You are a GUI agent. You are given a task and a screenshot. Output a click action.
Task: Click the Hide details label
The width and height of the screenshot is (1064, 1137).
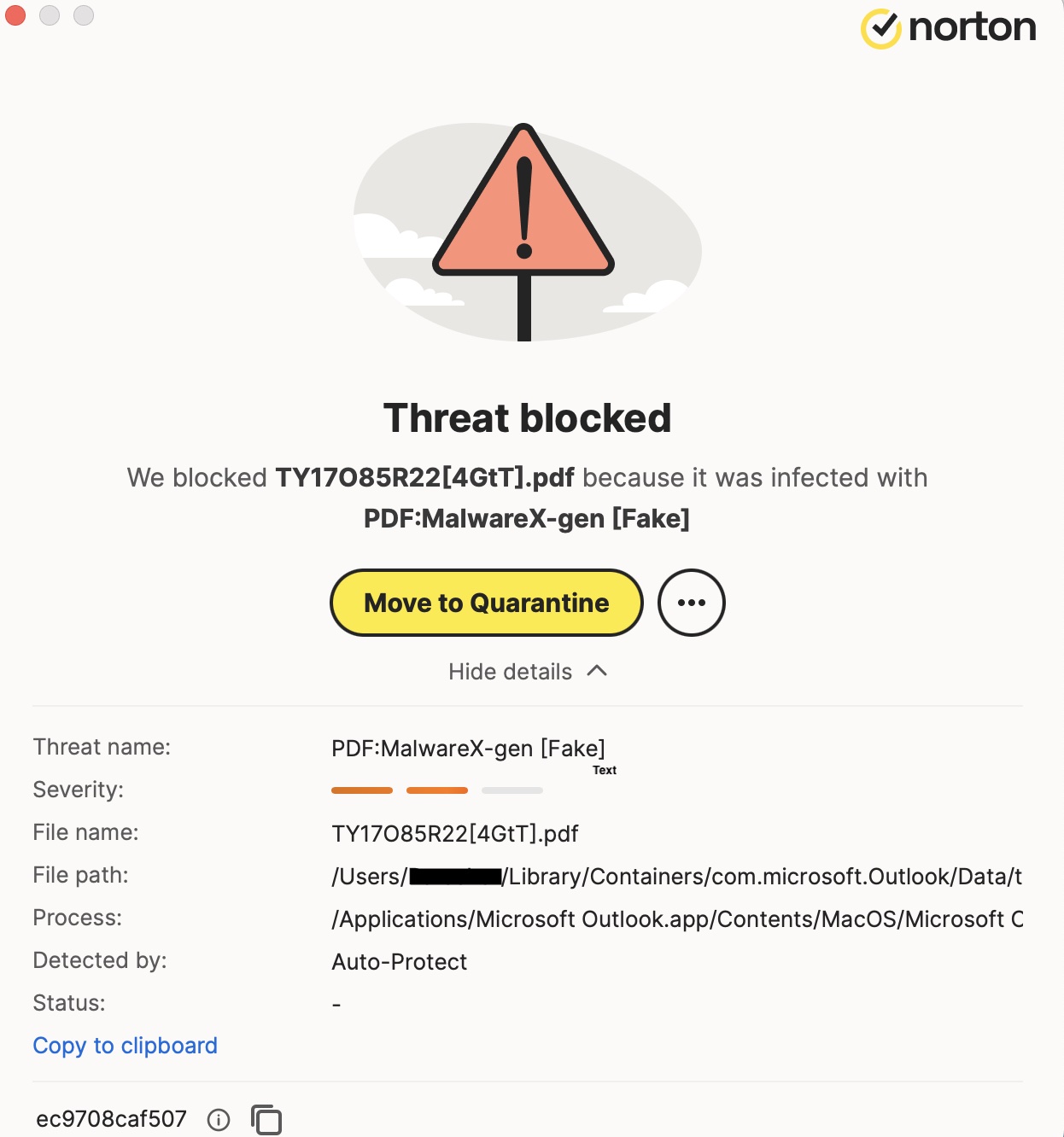coord(510,672)
